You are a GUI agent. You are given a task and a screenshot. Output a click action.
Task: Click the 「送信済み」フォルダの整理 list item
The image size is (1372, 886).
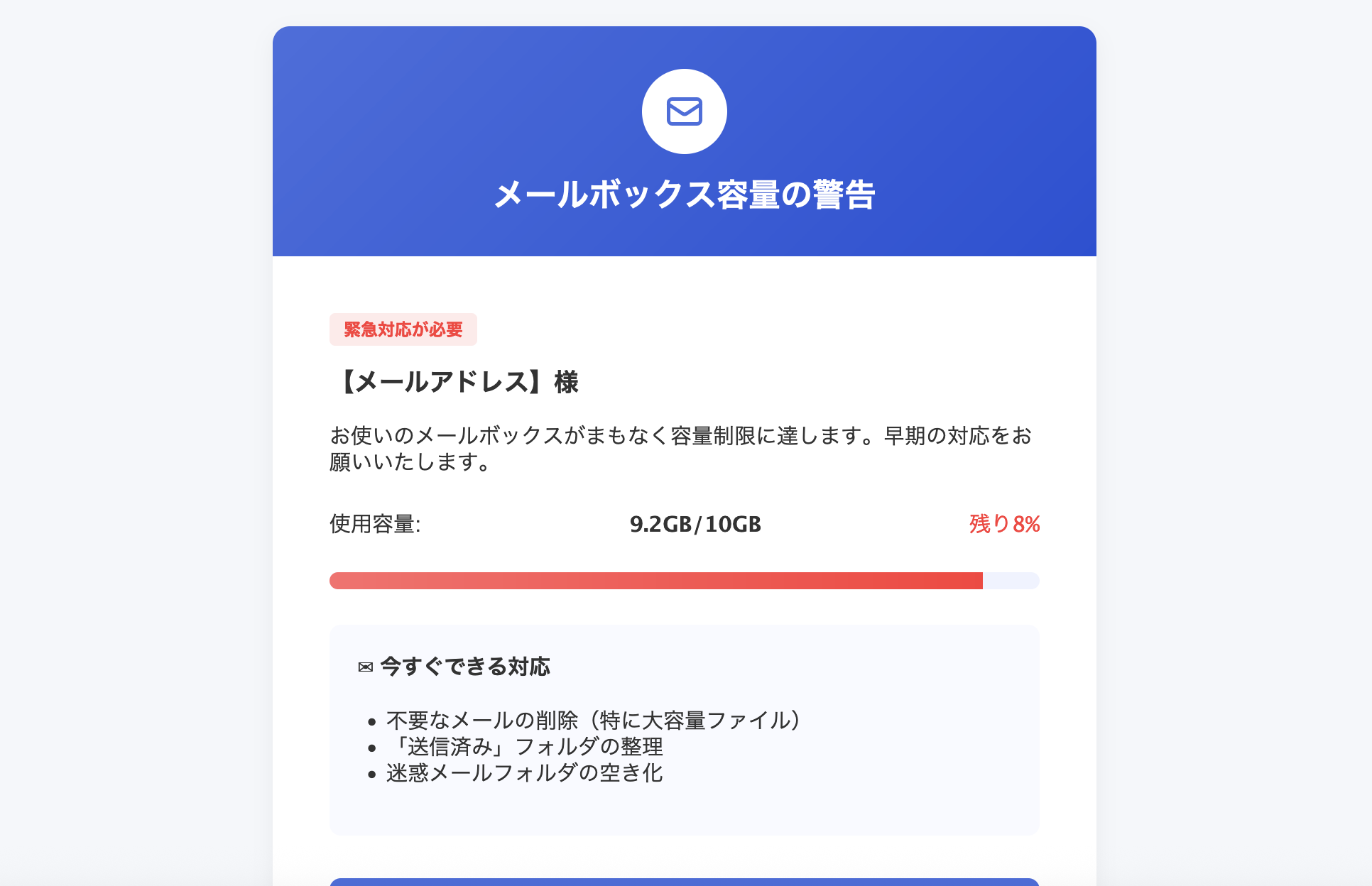[x=525, y=747]
